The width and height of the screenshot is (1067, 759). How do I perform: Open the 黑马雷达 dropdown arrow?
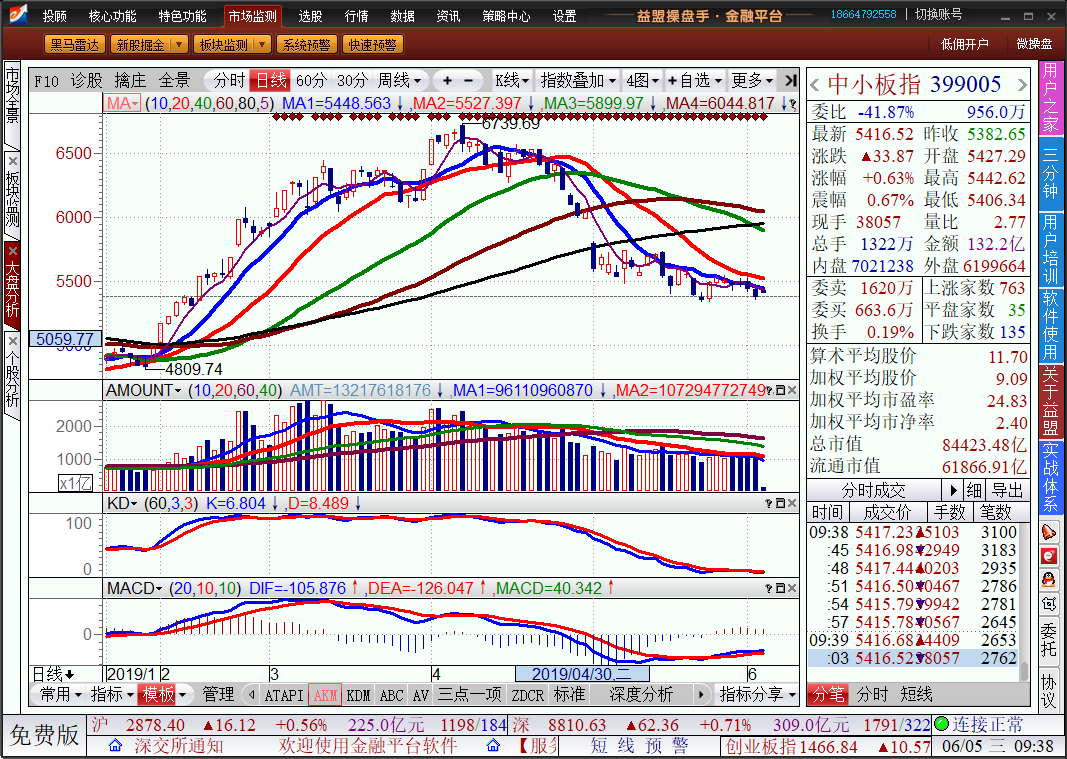pyautogui.click(x=98, y=45)
